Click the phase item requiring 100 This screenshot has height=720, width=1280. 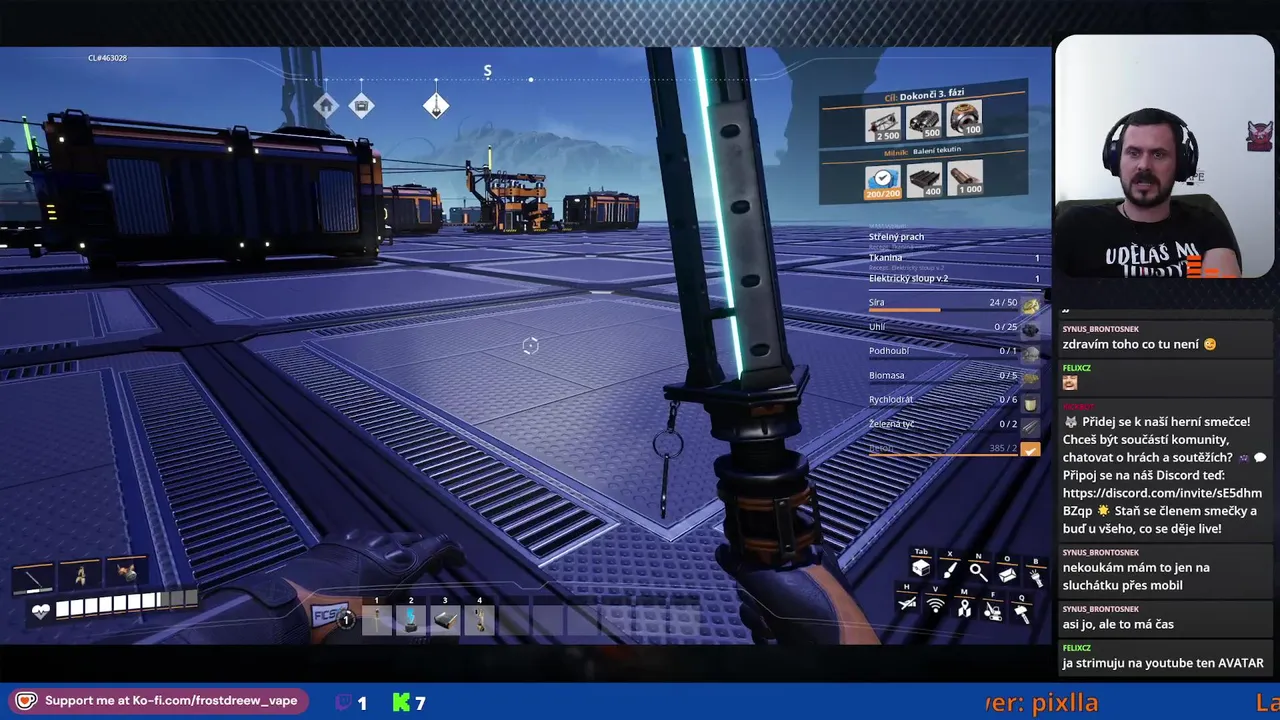pos(965,120)
